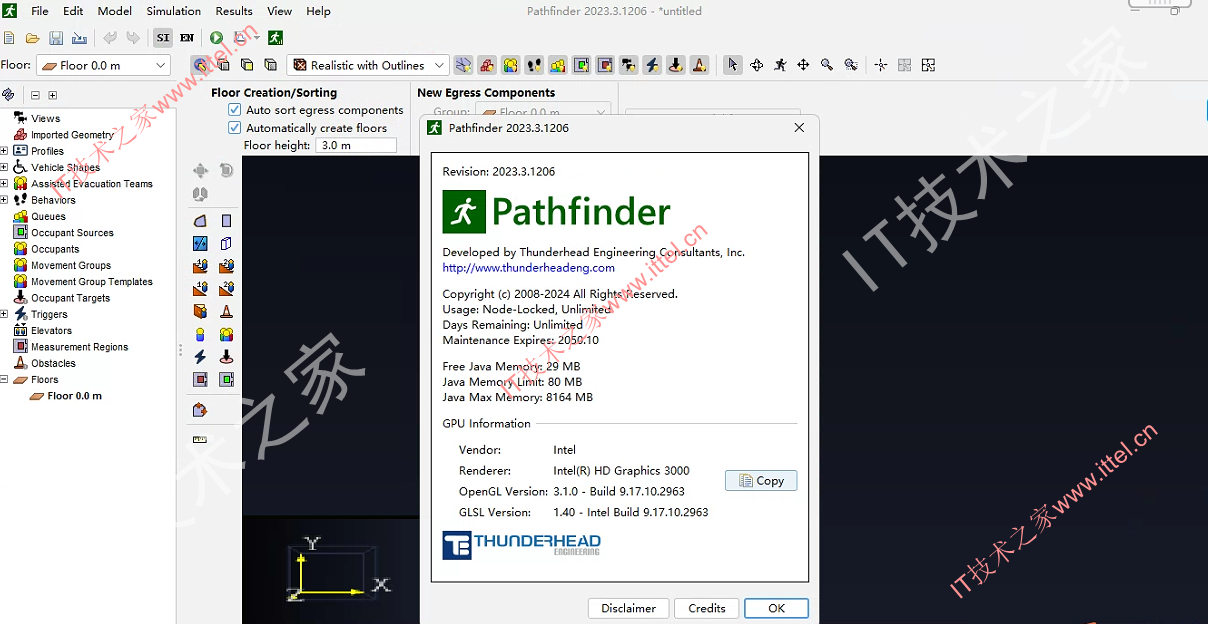Open thunderheadeng.com link
The image size is (1208, 624).
pos(529,268)
